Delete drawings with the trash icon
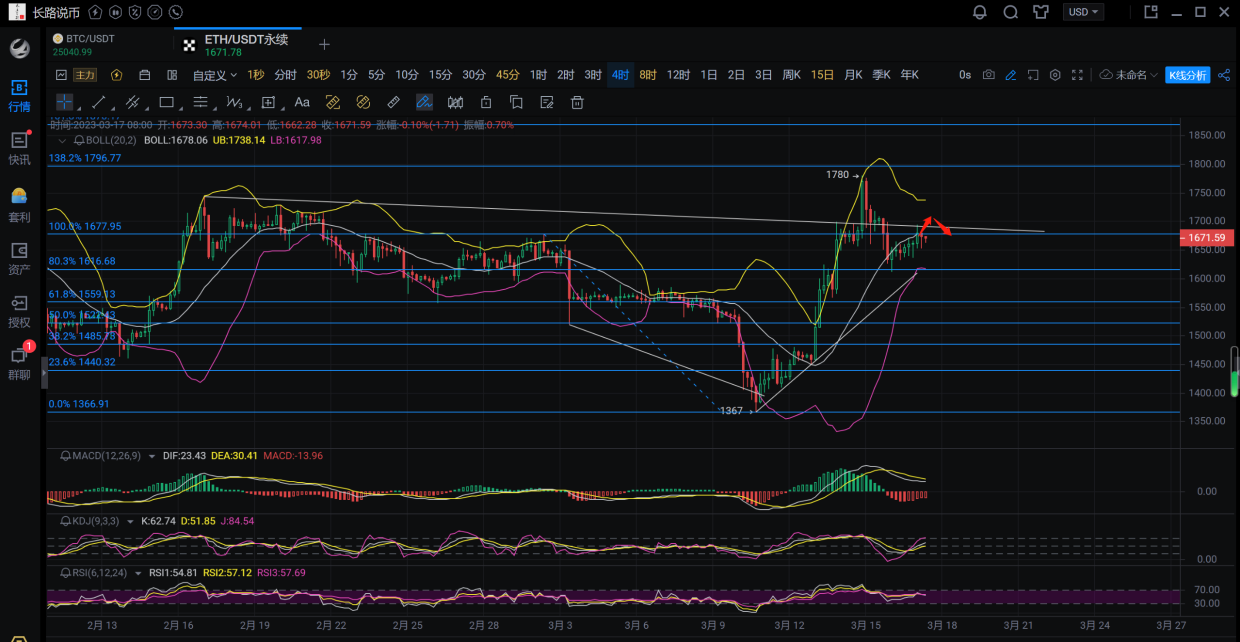Screen dimensions: 1240x642 577,102
